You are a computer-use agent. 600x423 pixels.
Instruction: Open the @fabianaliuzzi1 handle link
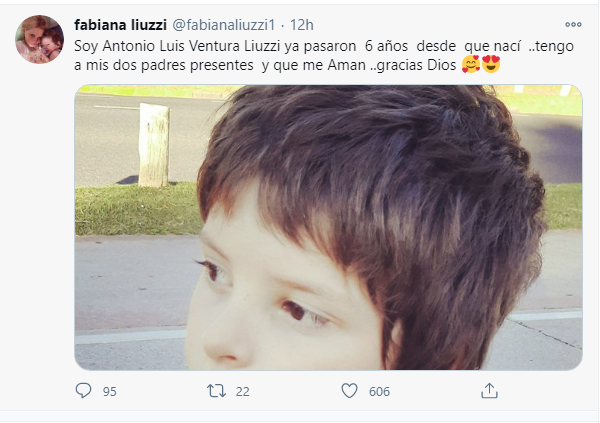224,25
